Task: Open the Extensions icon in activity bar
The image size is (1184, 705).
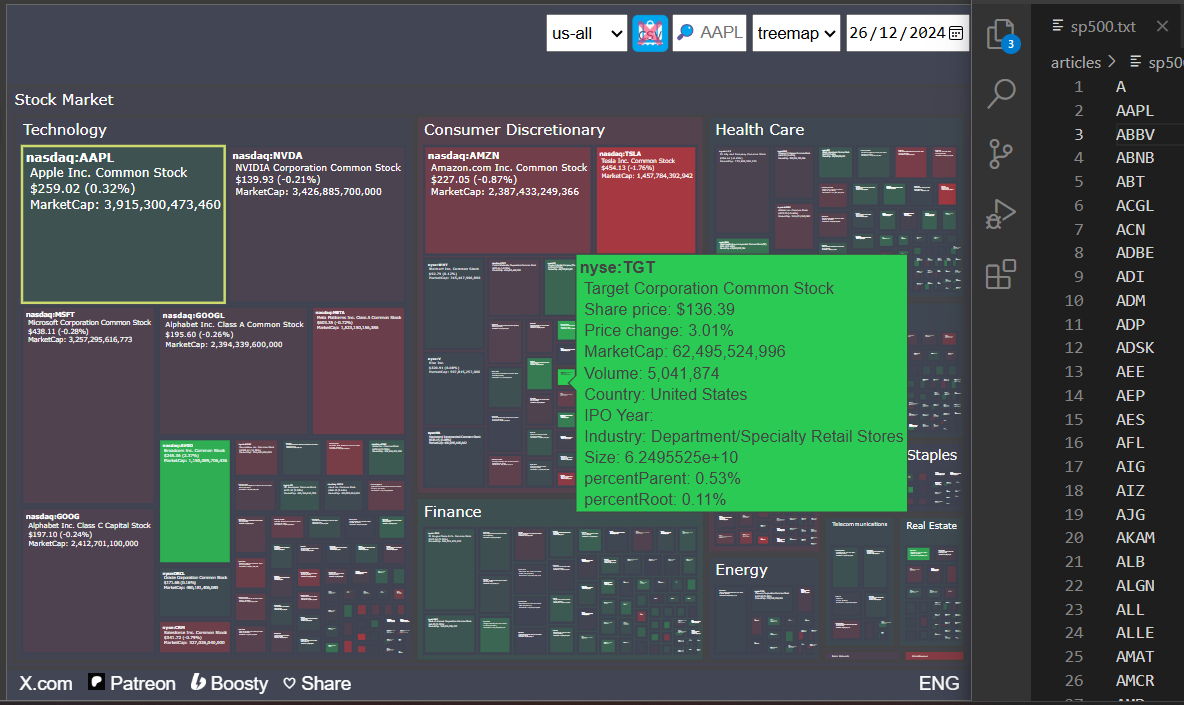Action: tap(1001, 274)
